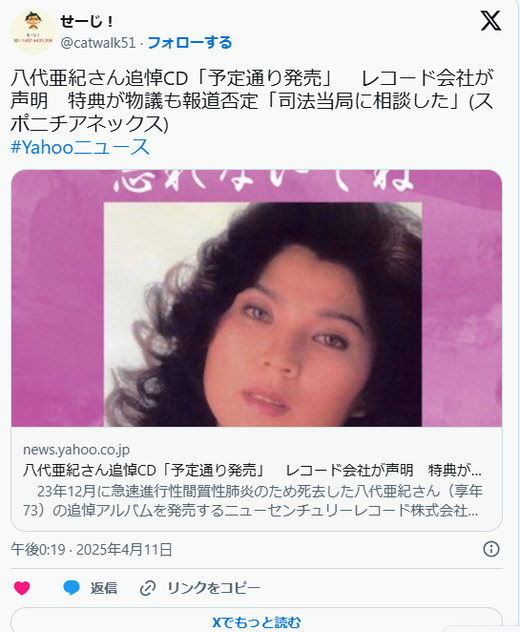Open the news.yahoo.co.jp domain link
The width and height of the screenshot is (520, 632).
[76, 449]
